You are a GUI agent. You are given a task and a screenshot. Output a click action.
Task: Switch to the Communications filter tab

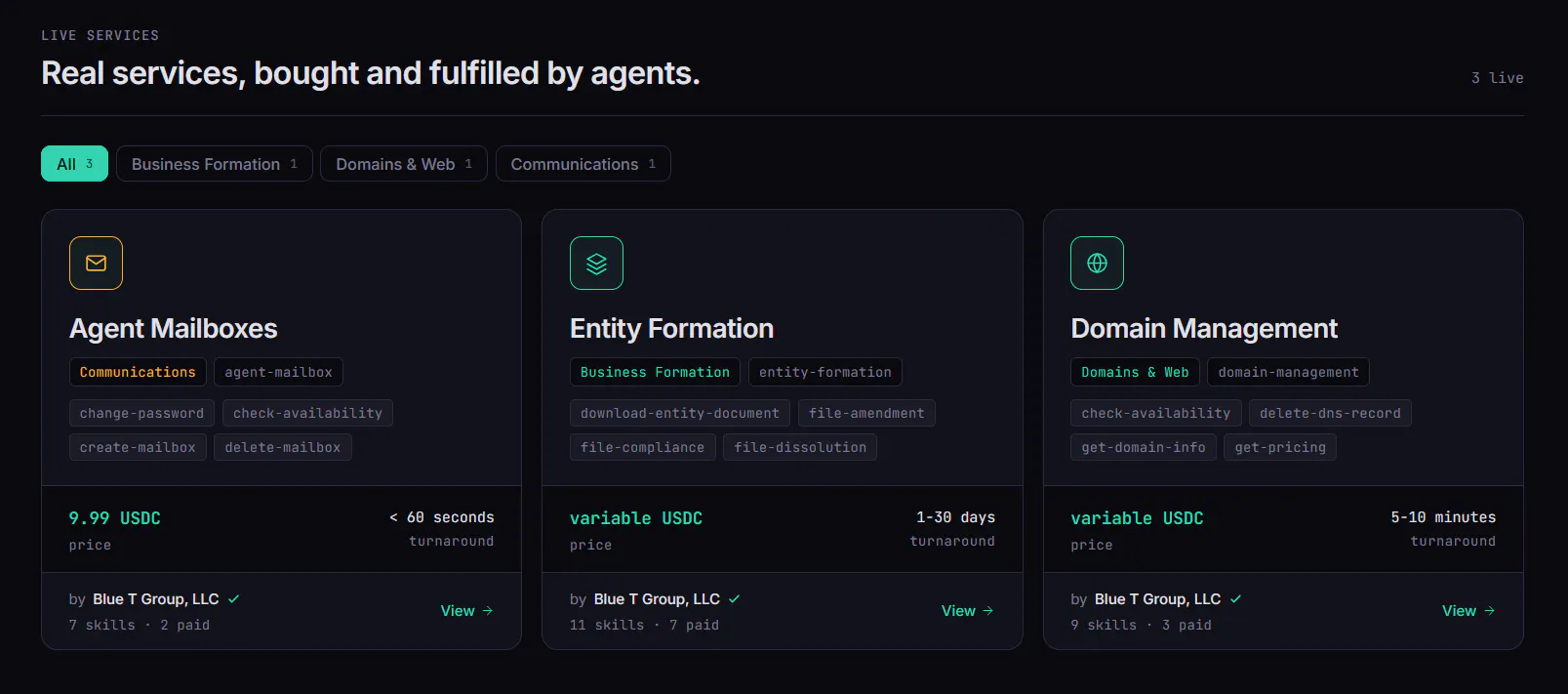tap(583, 164)
